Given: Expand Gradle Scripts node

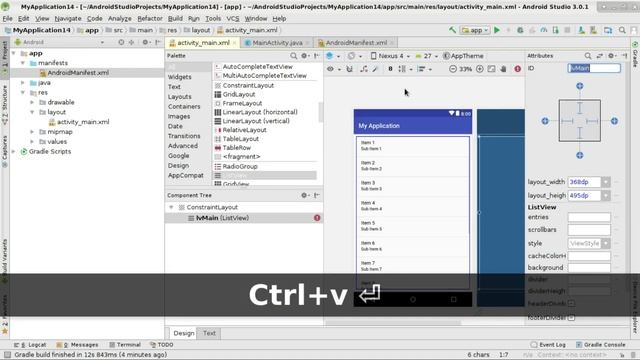Looking at the screenshot, I should click(x=13, y=151).
